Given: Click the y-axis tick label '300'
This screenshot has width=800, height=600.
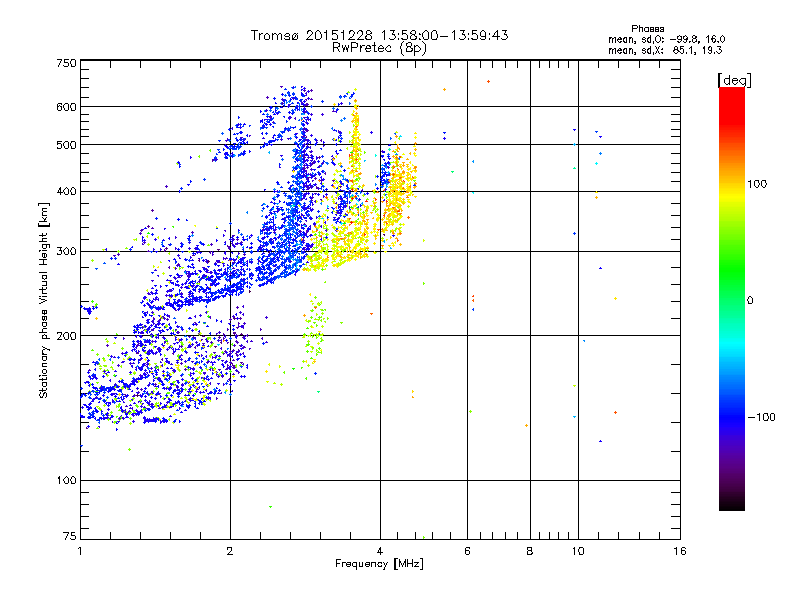Looking at the screenshot, I should tap(66, 252).
